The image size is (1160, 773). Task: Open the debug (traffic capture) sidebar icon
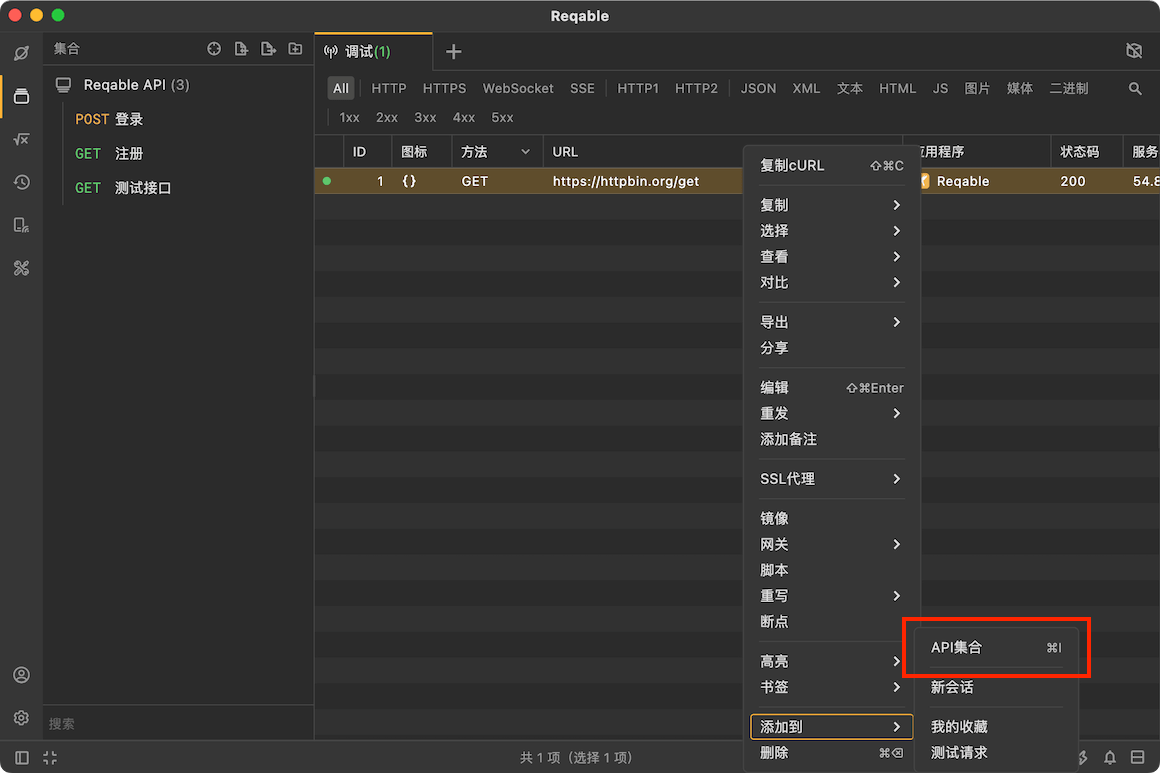click(21, 53)
